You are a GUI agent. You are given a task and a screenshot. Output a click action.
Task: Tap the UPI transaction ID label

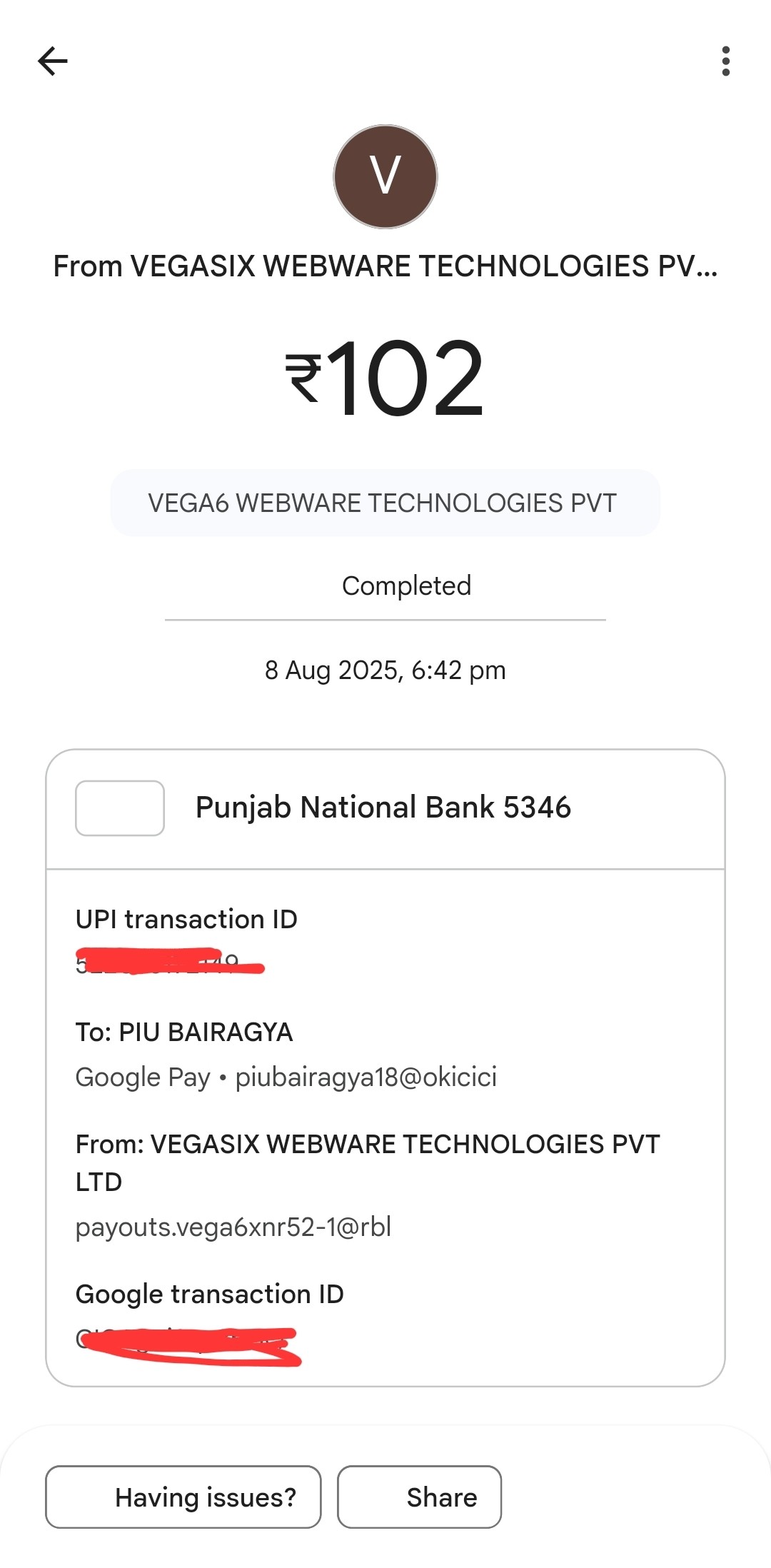[x=186, y=919]
